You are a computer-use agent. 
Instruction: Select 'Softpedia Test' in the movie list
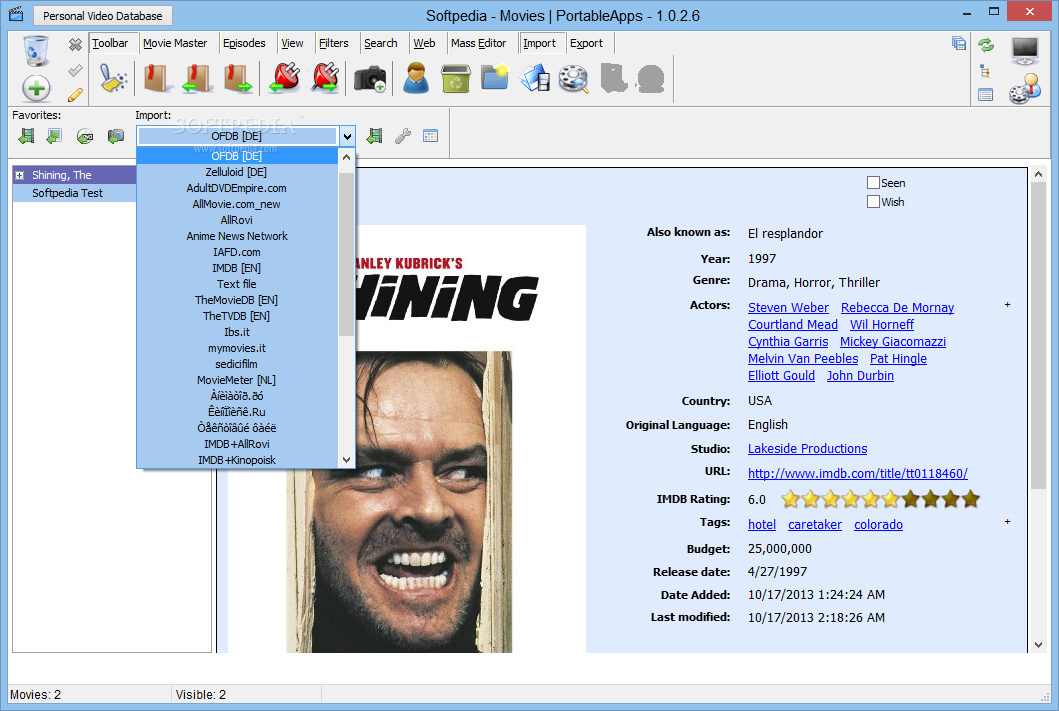(x=68, y=193)
